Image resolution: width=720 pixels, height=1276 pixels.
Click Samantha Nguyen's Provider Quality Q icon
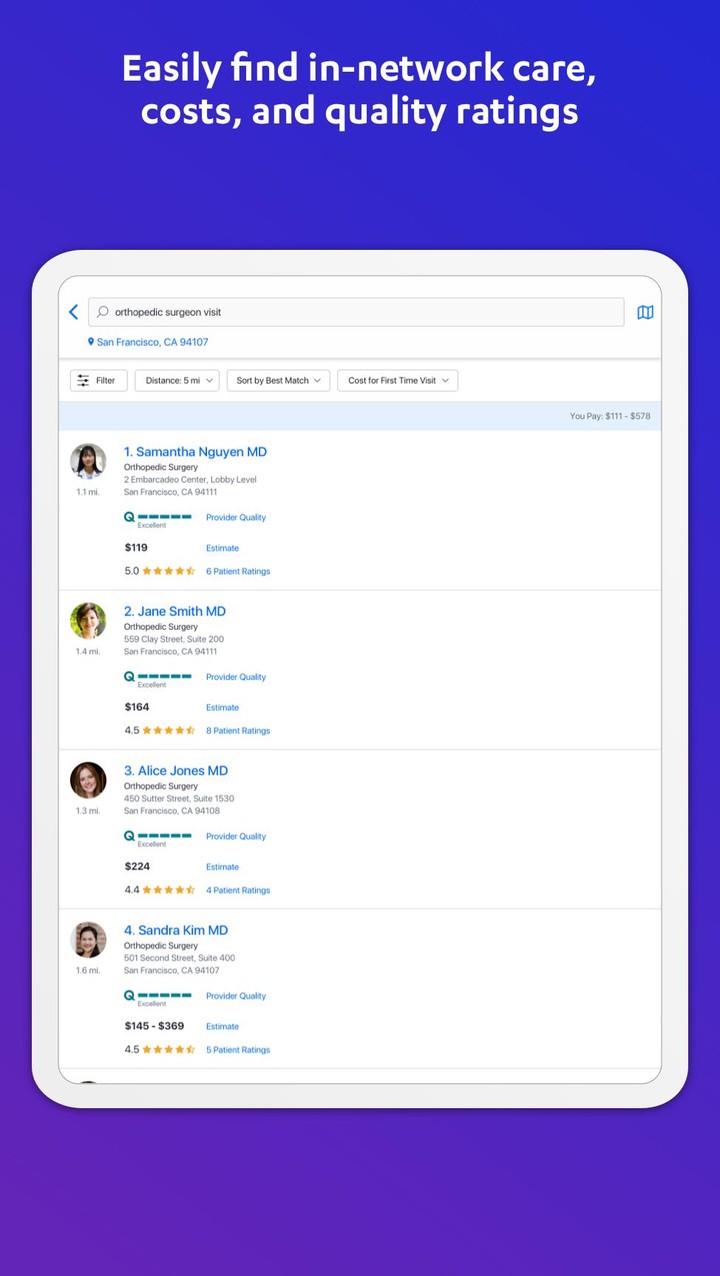click(x=129, y=517)
